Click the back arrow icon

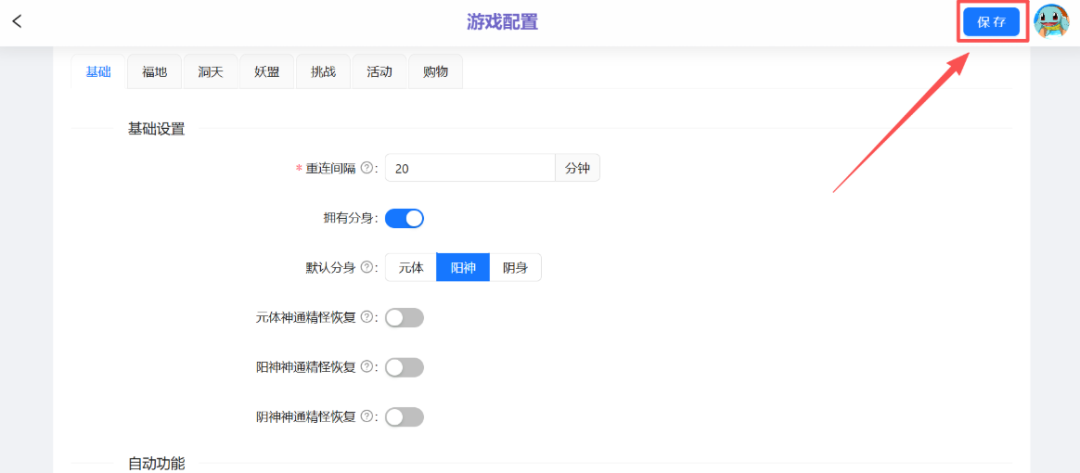17,22
